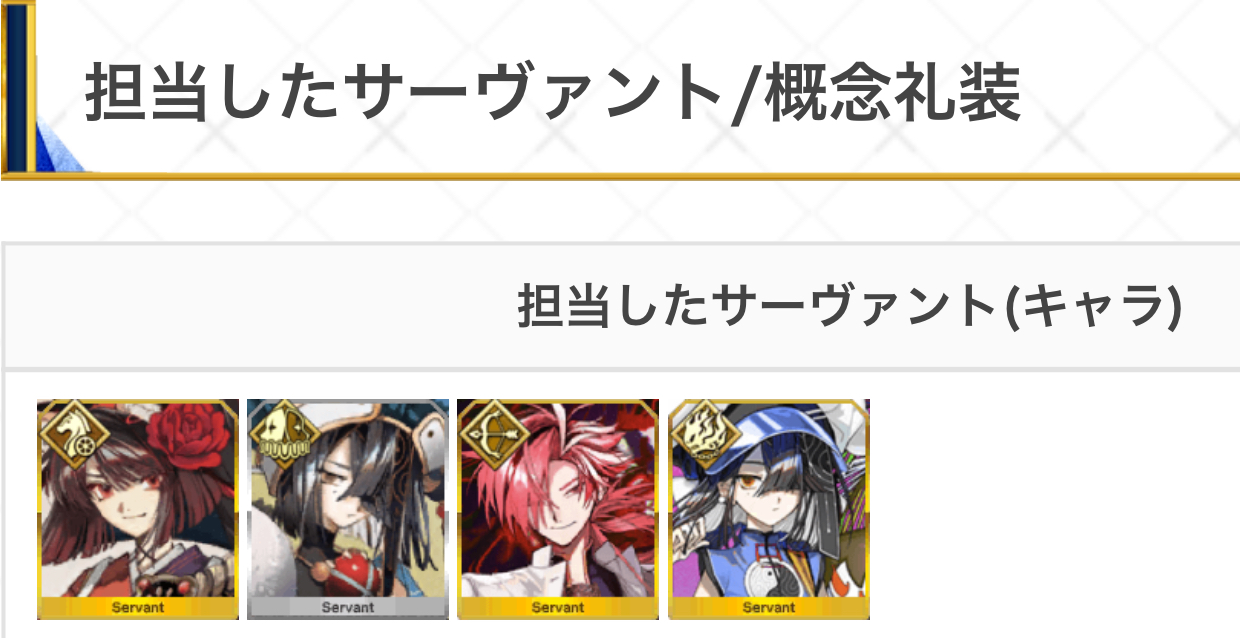The width and height of the screenshot is (1240, 638).
Task: Click the Rider class horse icon
Action: coord(68,430)
